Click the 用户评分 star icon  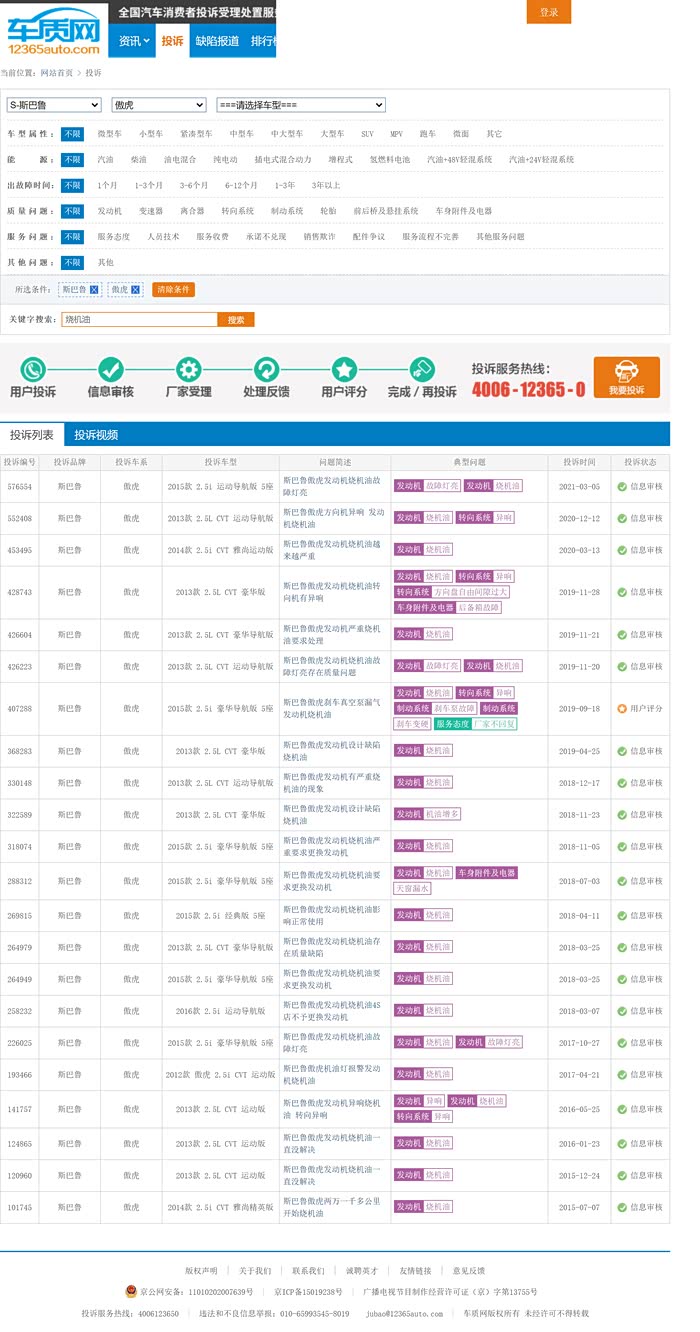344,369
